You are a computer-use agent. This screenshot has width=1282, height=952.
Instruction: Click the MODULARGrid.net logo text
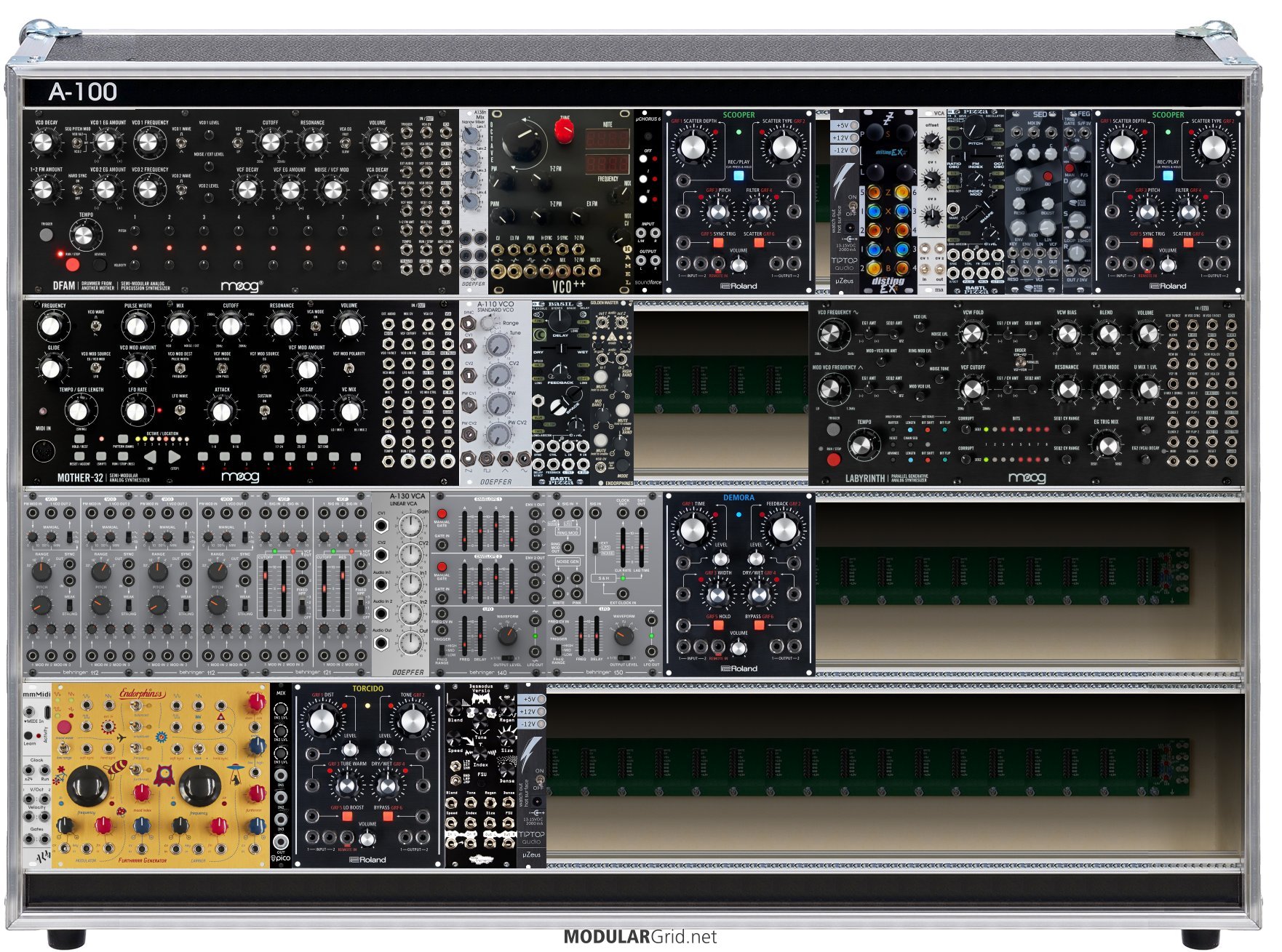point(640,937)
